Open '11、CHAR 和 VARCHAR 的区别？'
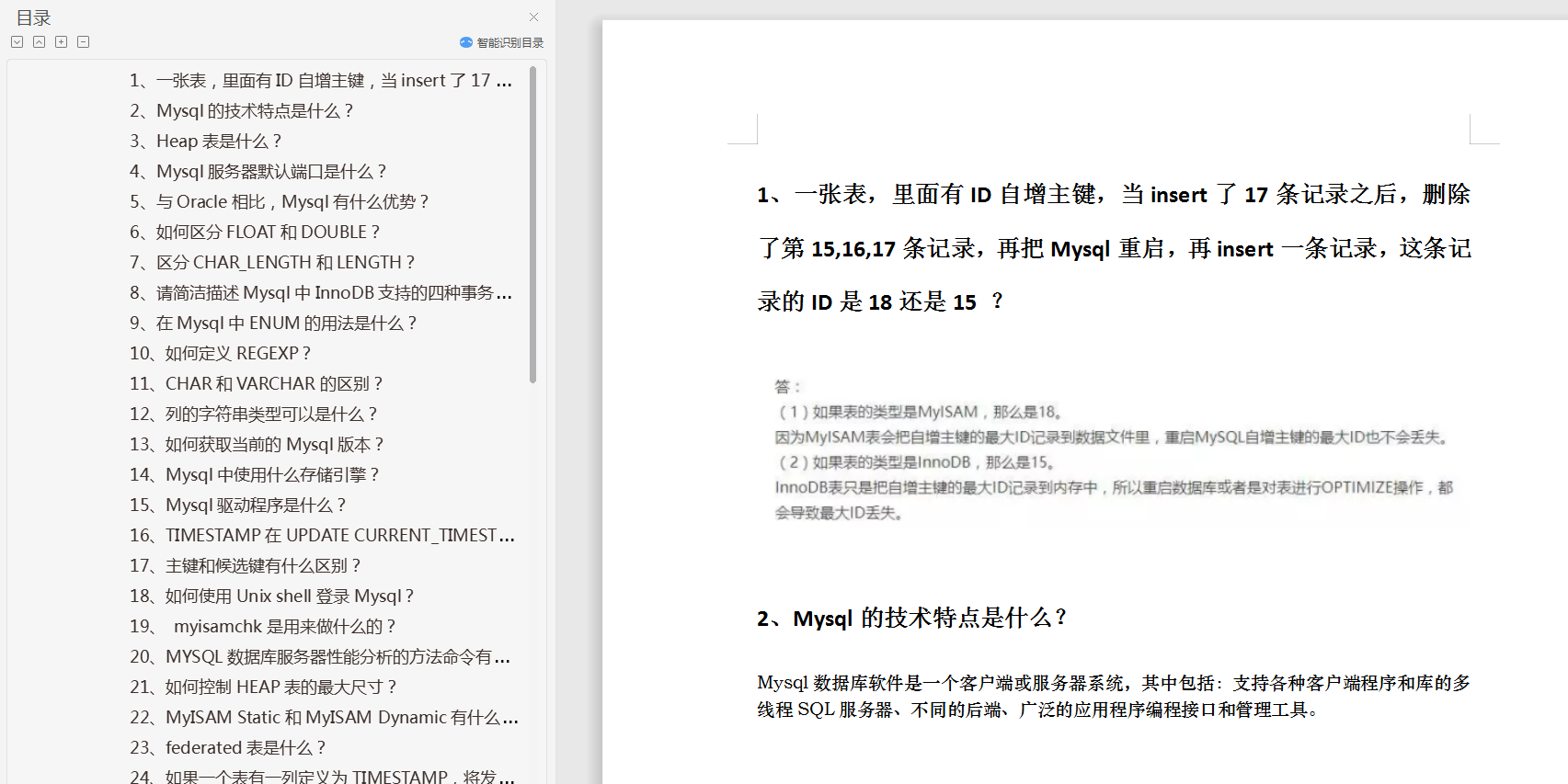This screenshot has width=1568, height=784. click(256, 384)
